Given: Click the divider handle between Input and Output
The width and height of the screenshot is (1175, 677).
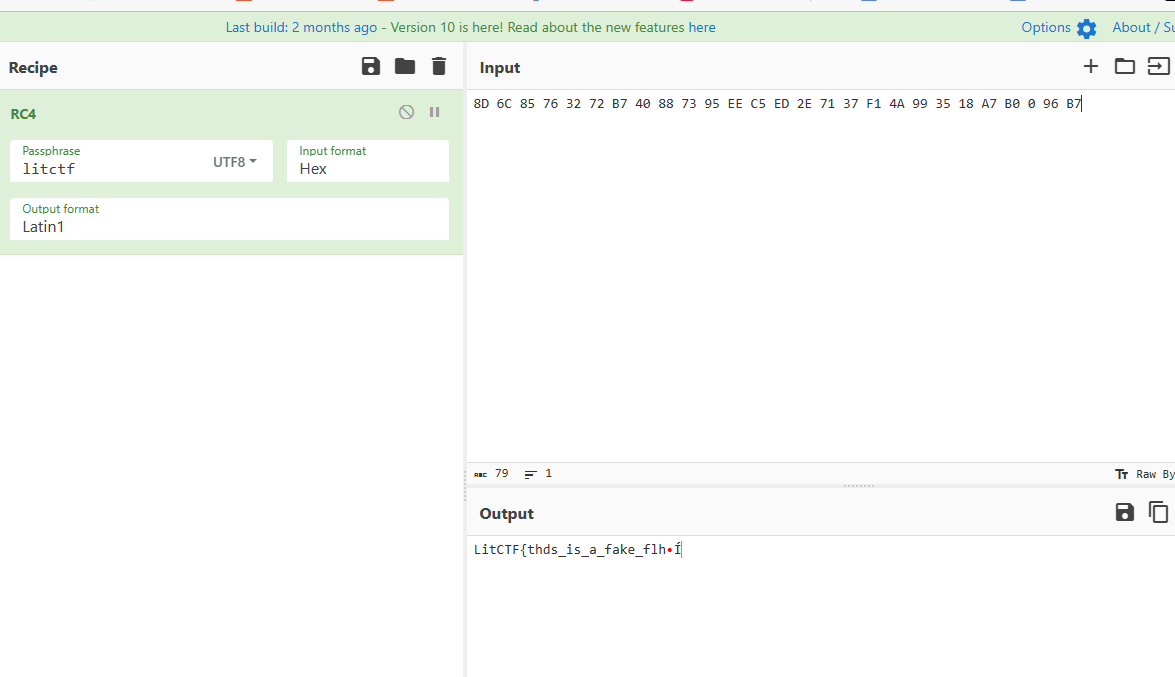Looking at the screenshot, I should tap(859, 486).
